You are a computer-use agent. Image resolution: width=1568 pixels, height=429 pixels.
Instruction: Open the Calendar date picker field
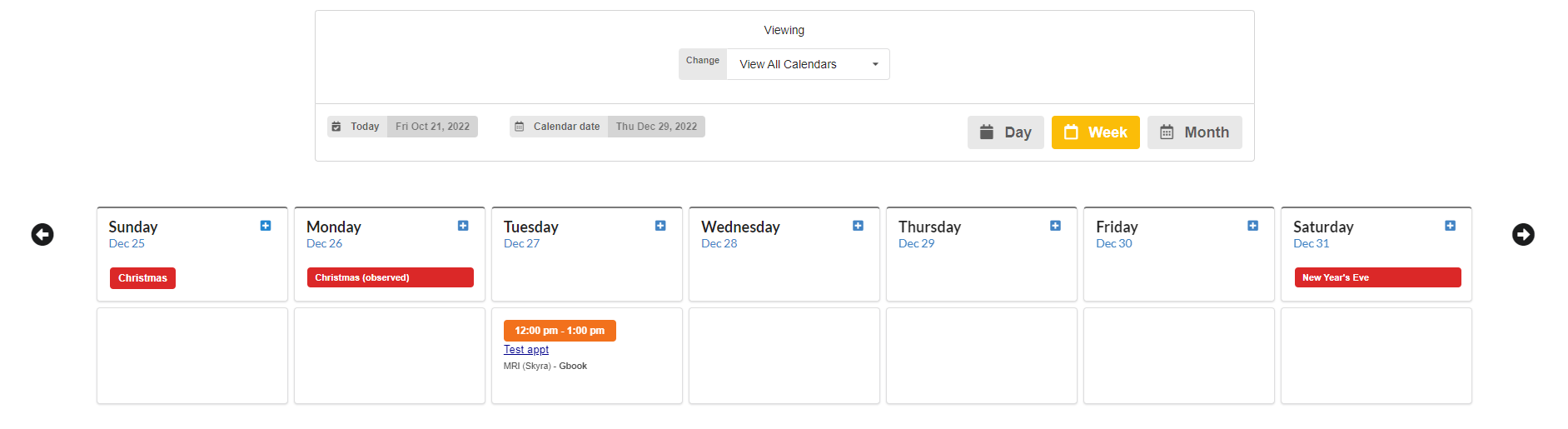coord(655,127)
